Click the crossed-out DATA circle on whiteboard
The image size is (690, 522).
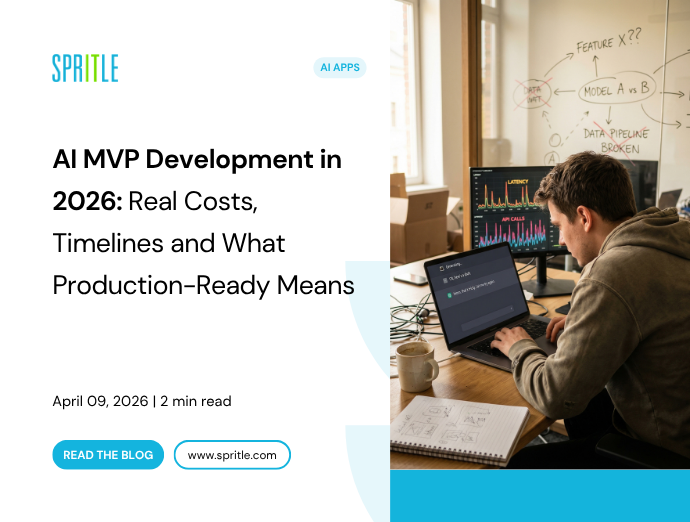(x=535, y=96)
